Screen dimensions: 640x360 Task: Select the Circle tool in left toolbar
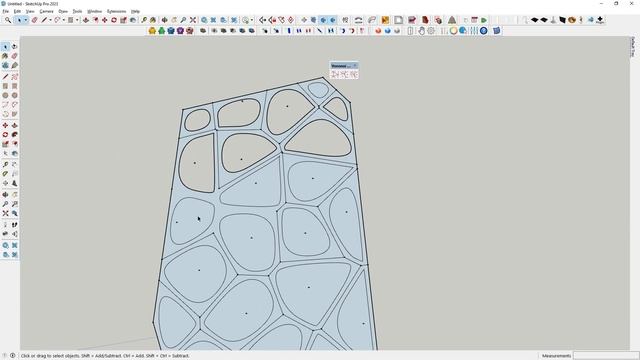coord(5,95)
